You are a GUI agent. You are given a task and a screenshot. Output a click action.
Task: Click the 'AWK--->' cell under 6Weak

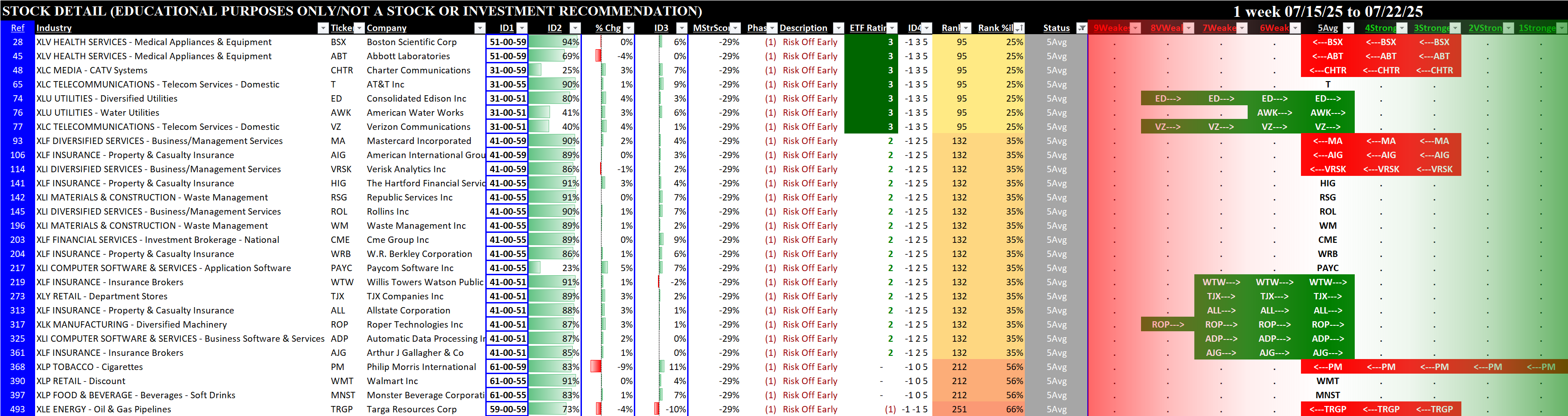(1274, 113)
